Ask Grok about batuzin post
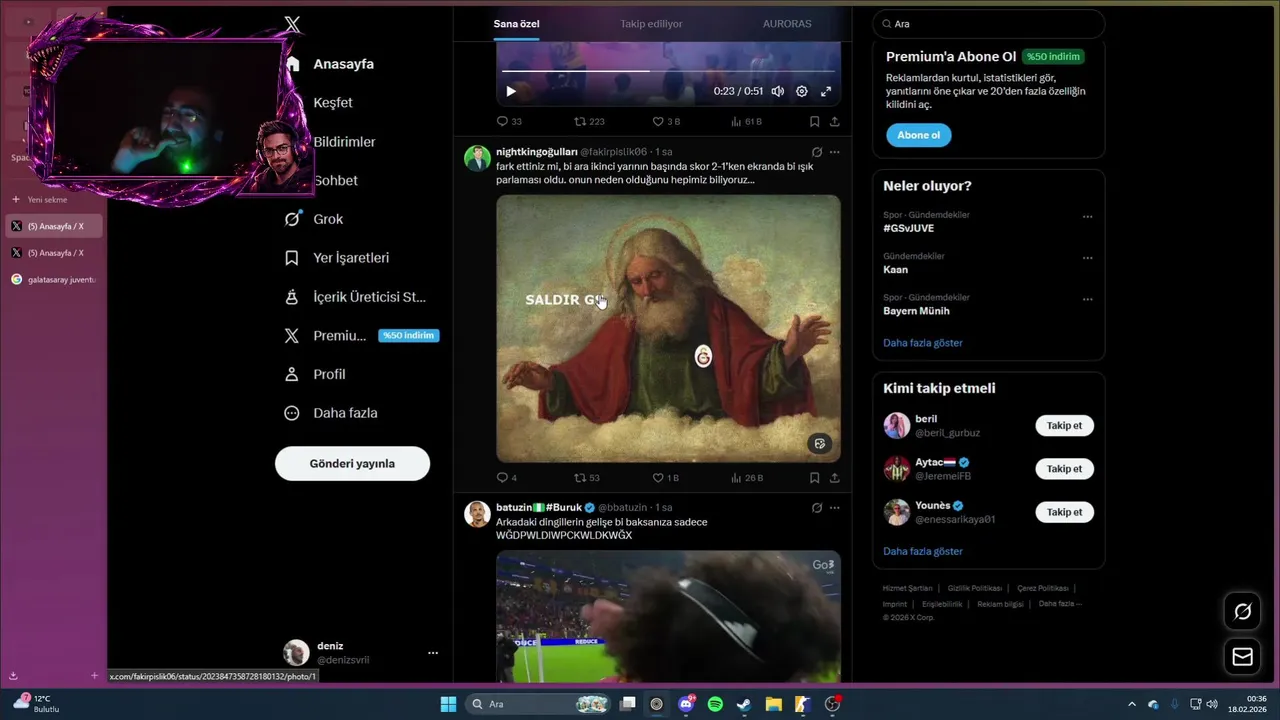 (817, 508)
